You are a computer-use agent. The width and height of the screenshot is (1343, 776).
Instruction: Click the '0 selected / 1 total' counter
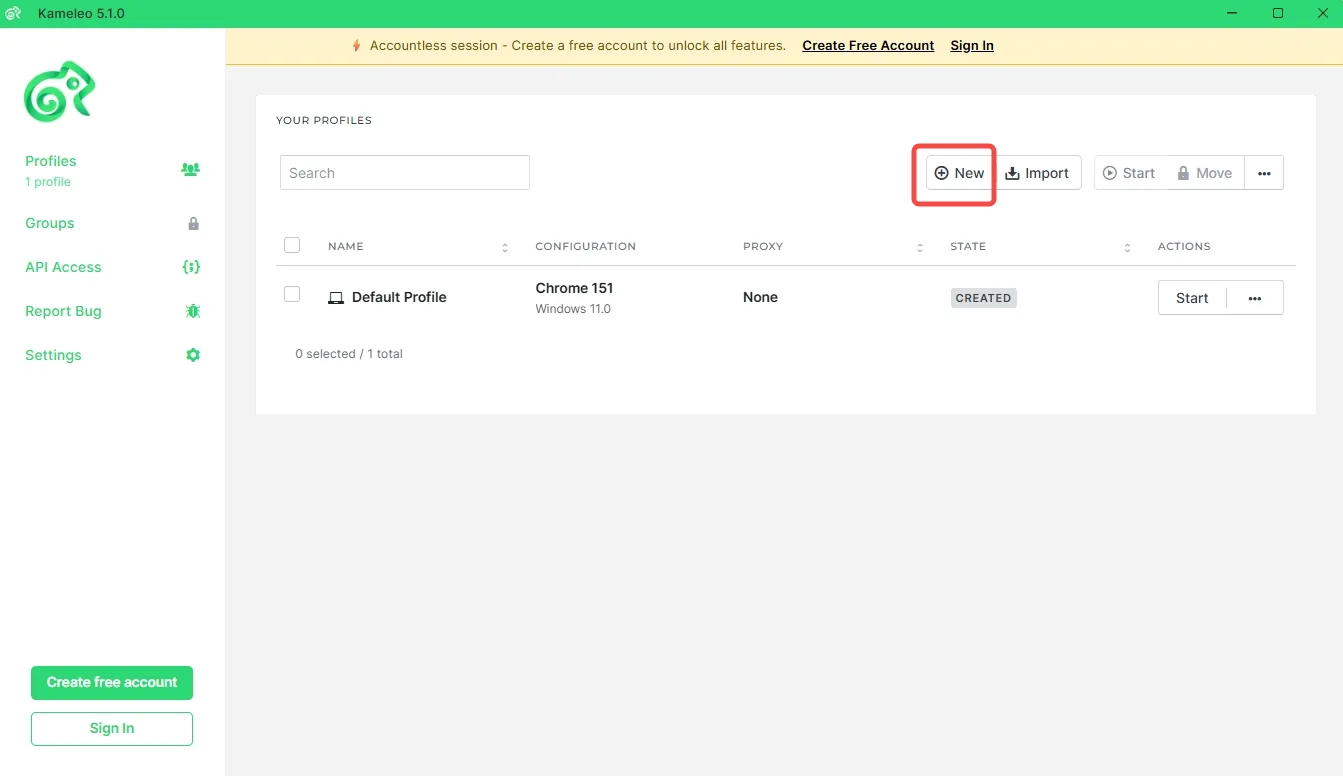[349, 354]
